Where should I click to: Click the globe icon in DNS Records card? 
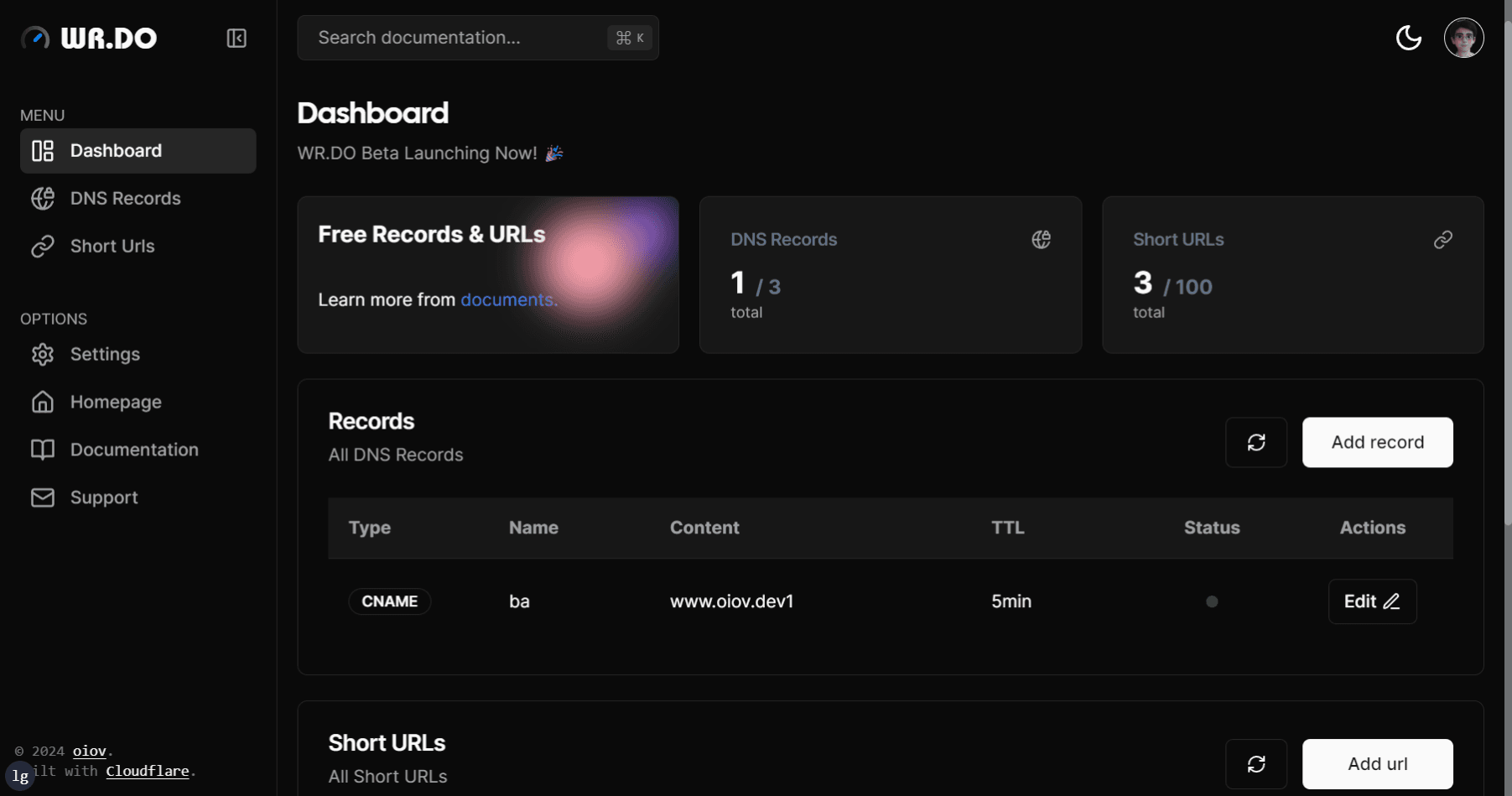(1041, 240)
